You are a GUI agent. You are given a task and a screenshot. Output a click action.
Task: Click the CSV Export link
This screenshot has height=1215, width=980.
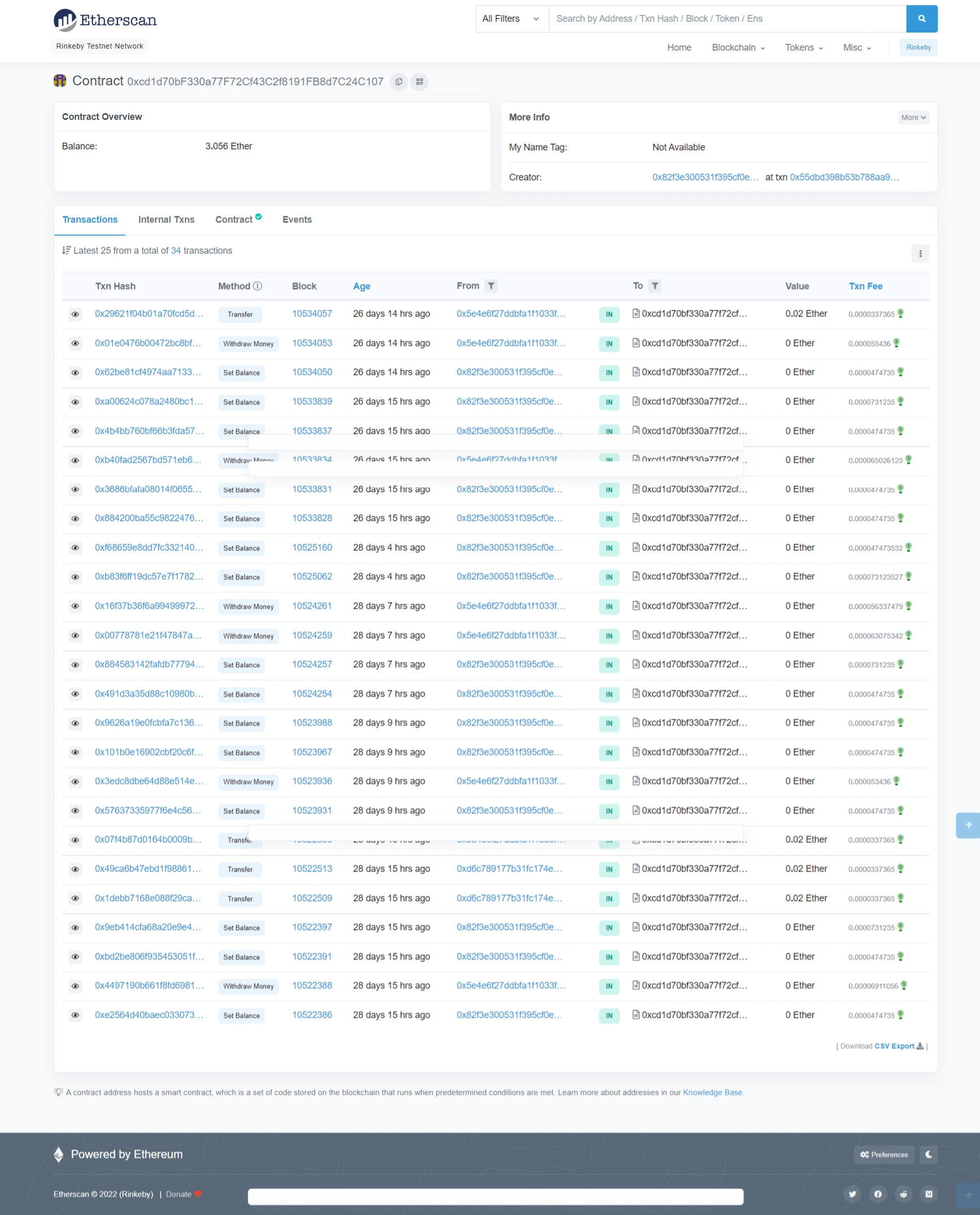[894, 1046]
